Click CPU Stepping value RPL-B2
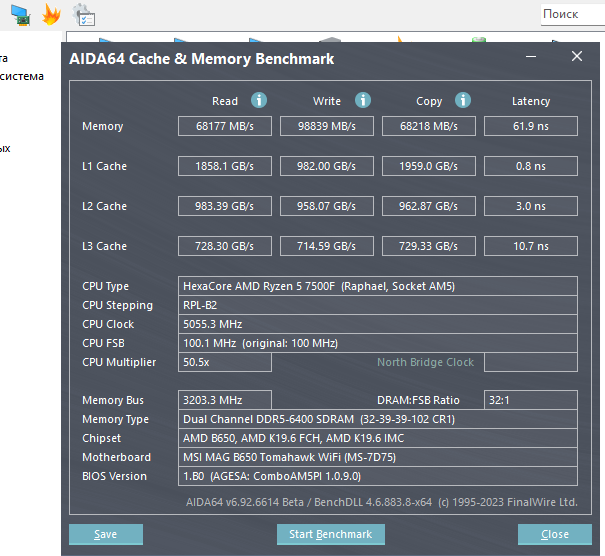 [x=378, y=305]
